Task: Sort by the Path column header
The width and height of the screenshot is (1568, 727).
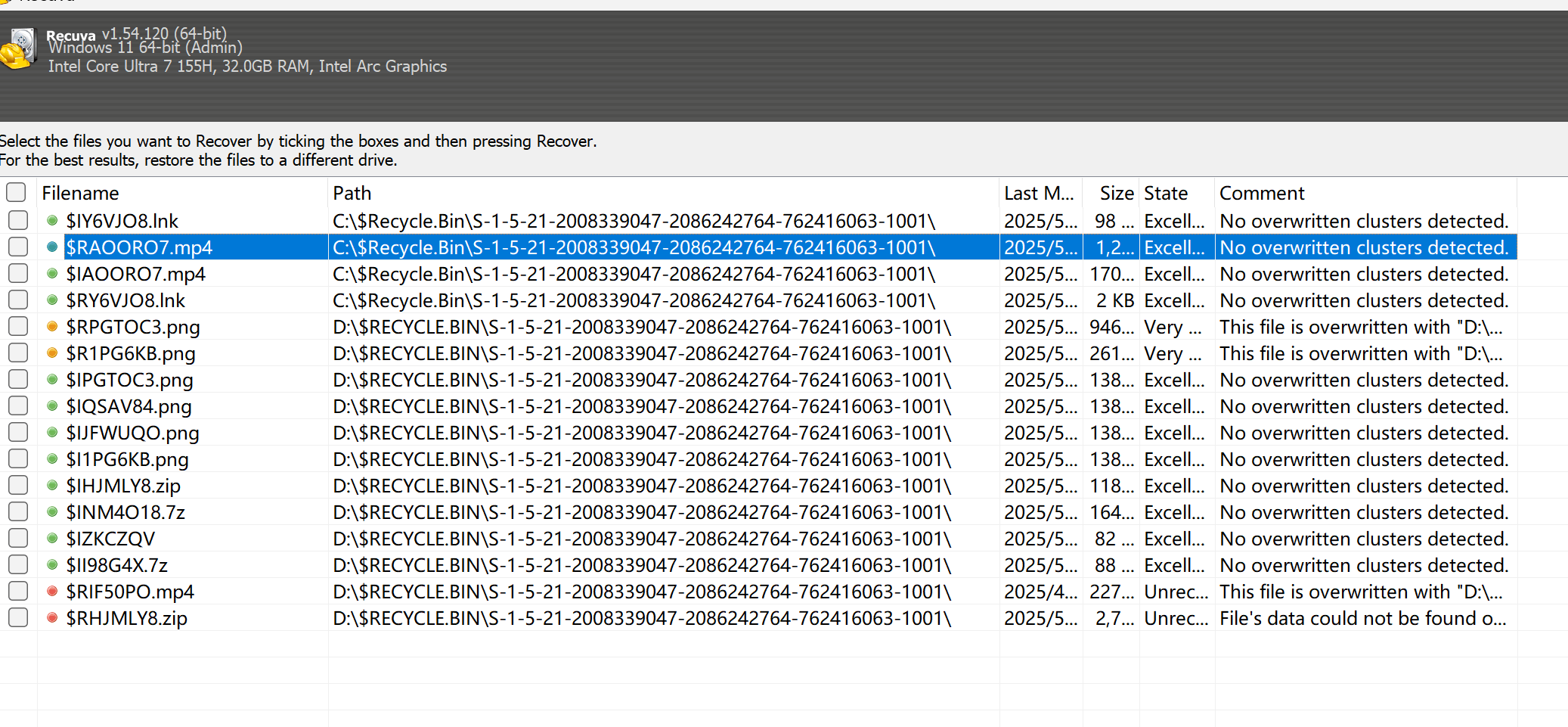Action: (x=352, y=194)
